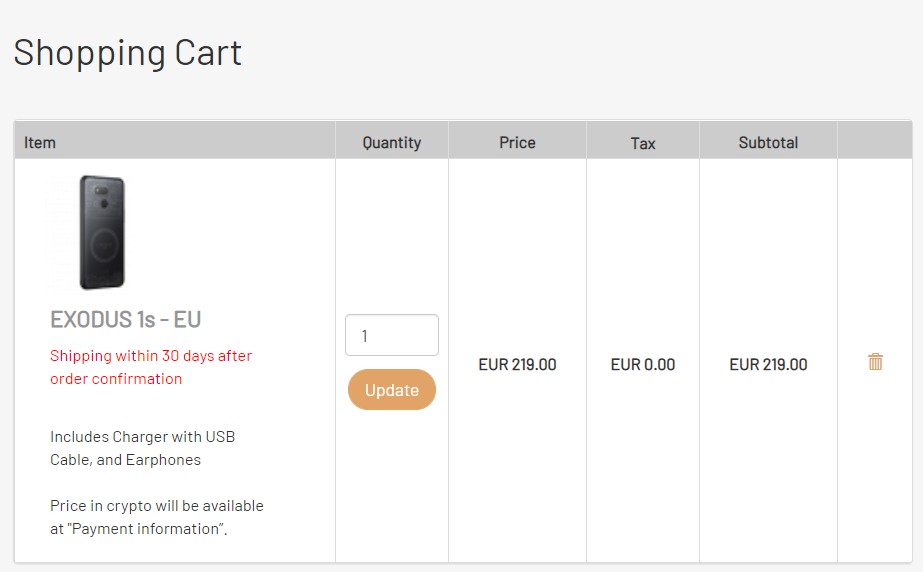Click the Includes Charger with USB Cable text

[142, 448]
